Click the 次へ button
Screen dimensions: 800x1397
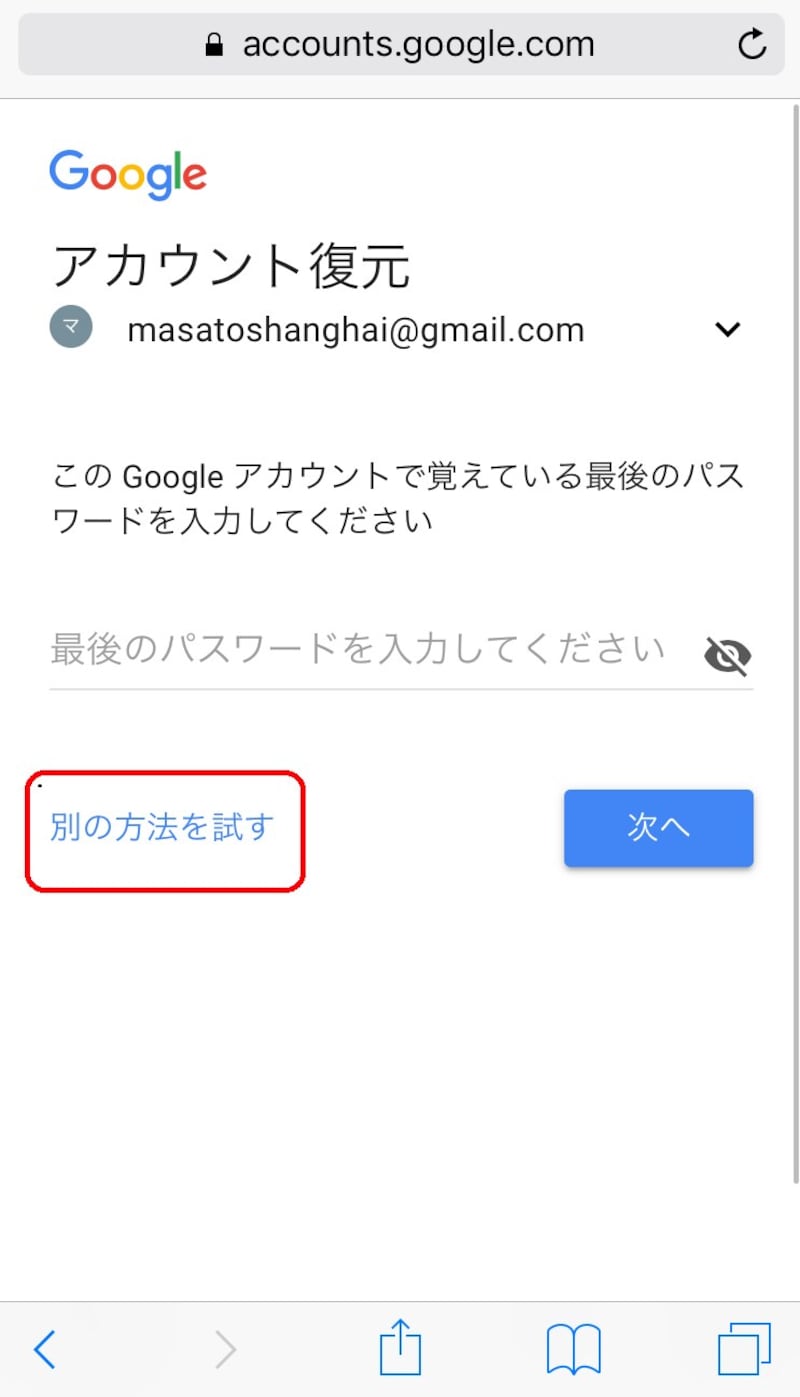click(658, 828)
